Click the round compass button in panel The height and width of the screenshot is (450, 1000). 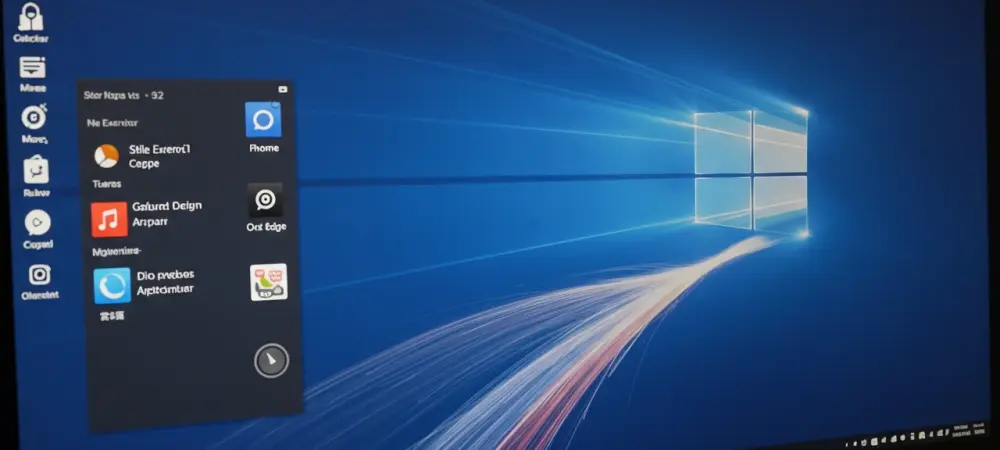[271, 360]
